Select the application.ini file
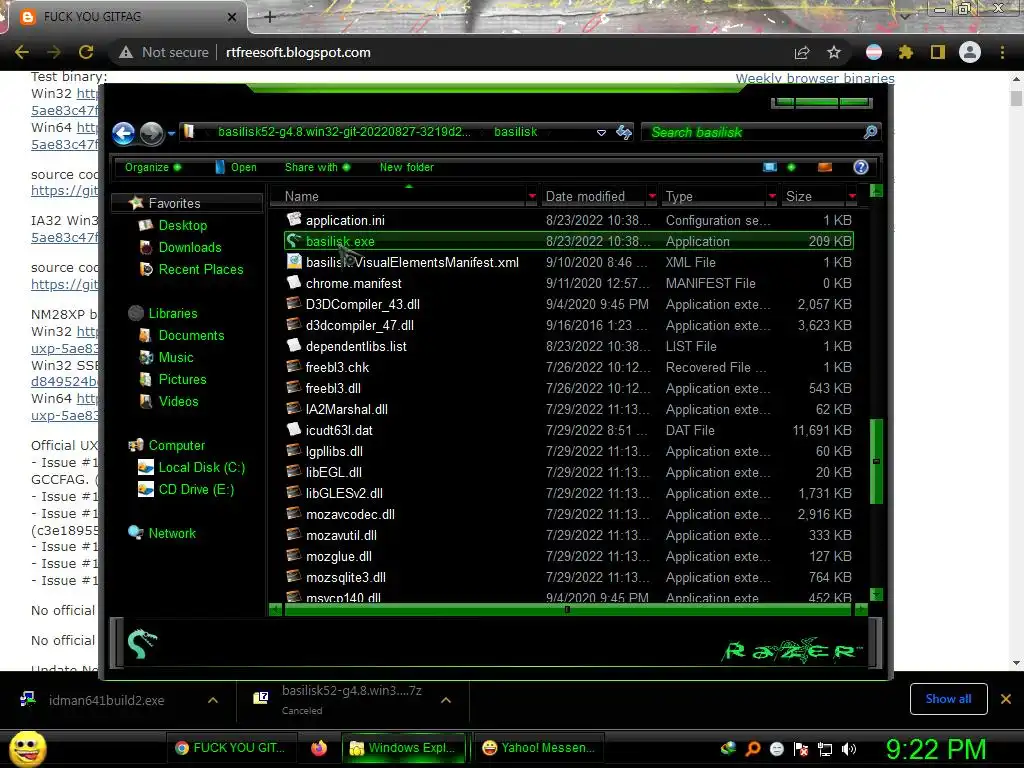The image size is (1024, 768). point(345,220)
